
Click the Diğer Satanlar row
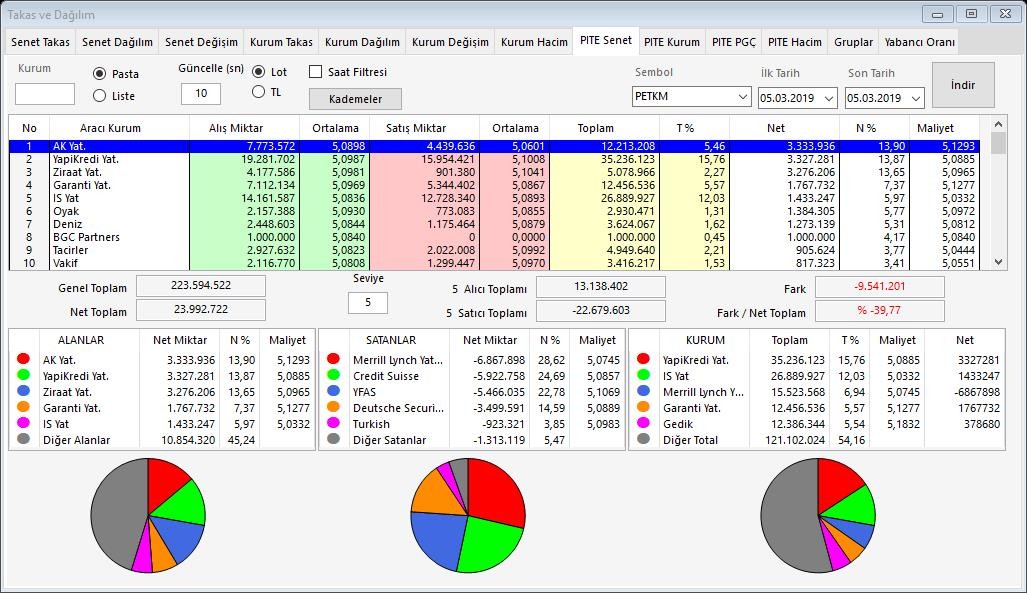[x=472, y=440]
